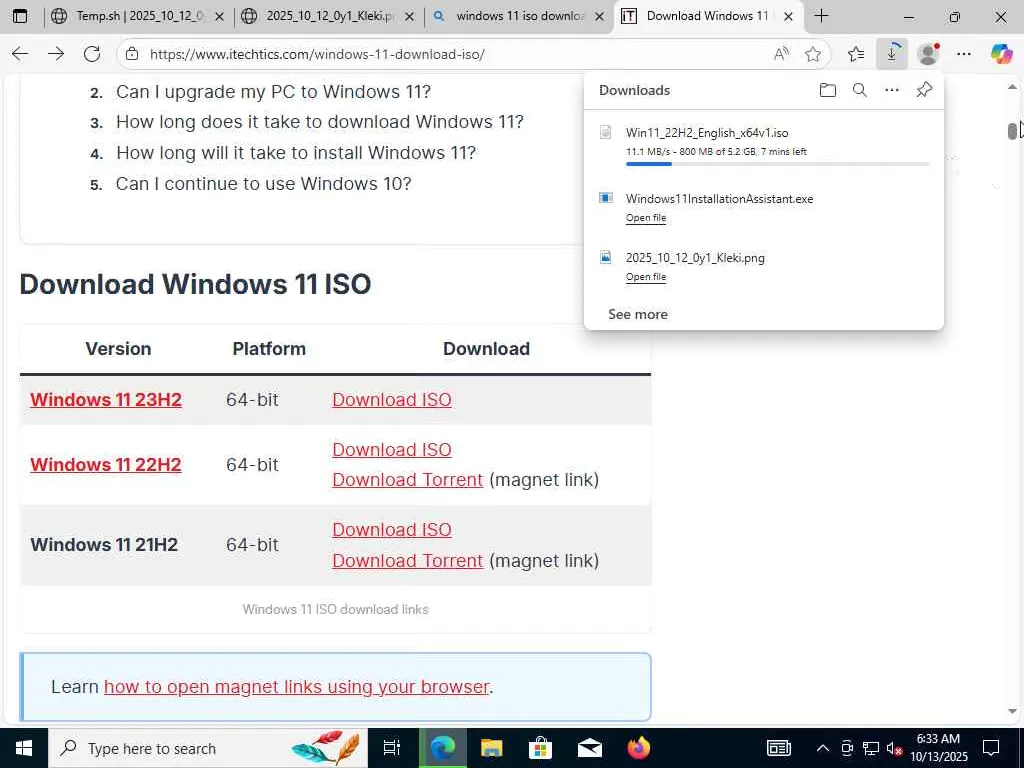Open the Windows 11 23H2 link
The width and height of the screenshot is (1024, 768).
click(x=106, y=399)
